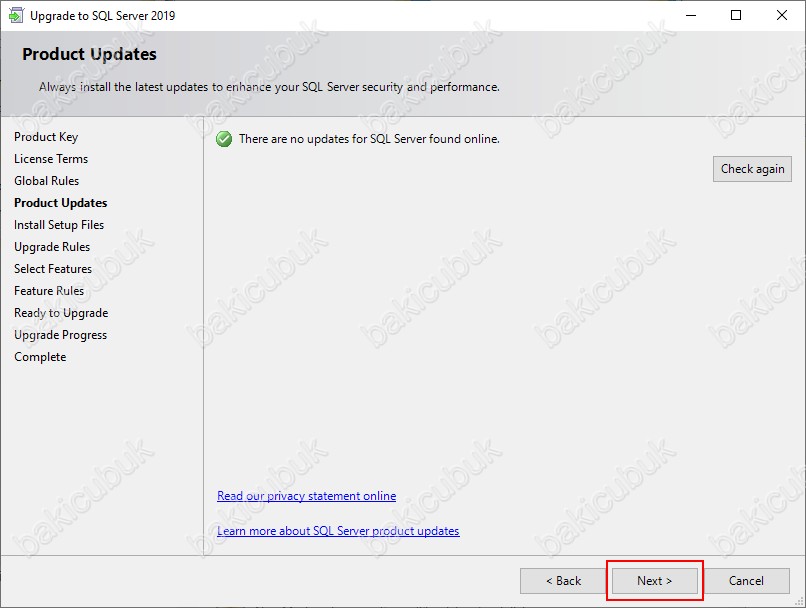The width and height of the screenshot is (806, 608).
Task: Open the privacy statement online link
Action: pos(306,496)
